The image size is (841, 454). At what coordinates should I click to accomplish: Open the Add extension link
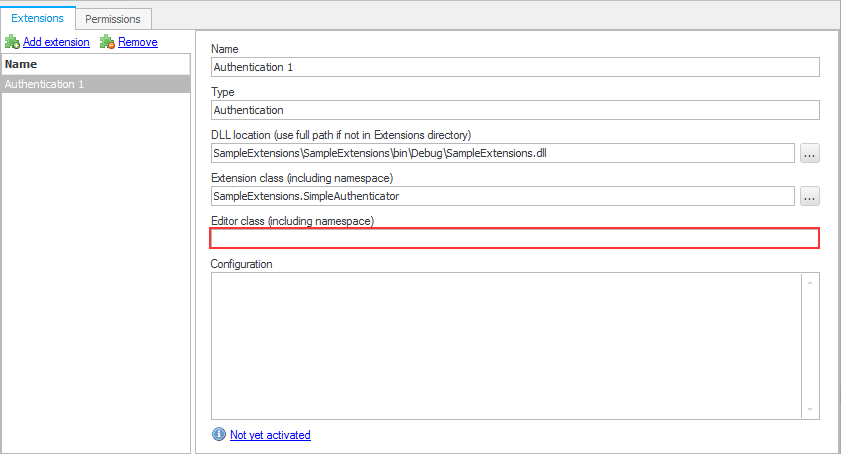tap(56, 42)
